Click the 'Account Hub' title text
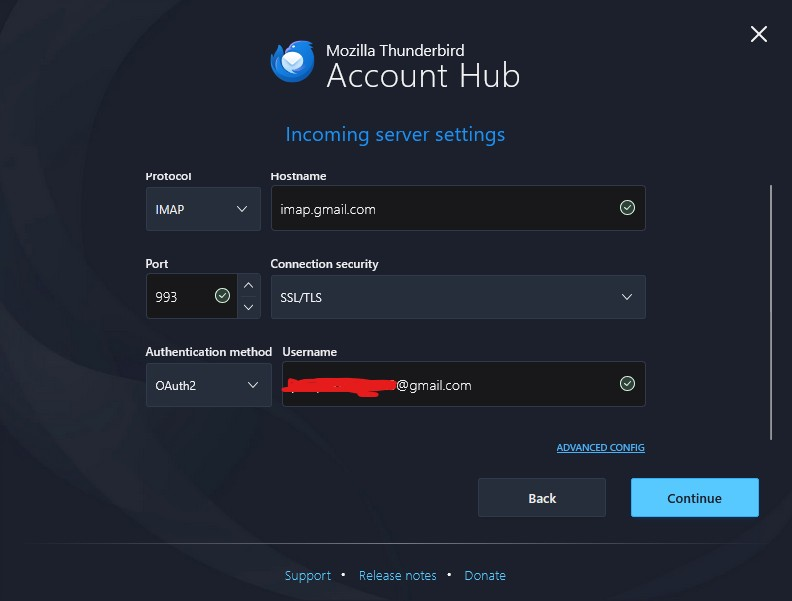Viewport: 792px width, 601px height. click(x=423, y=76)
